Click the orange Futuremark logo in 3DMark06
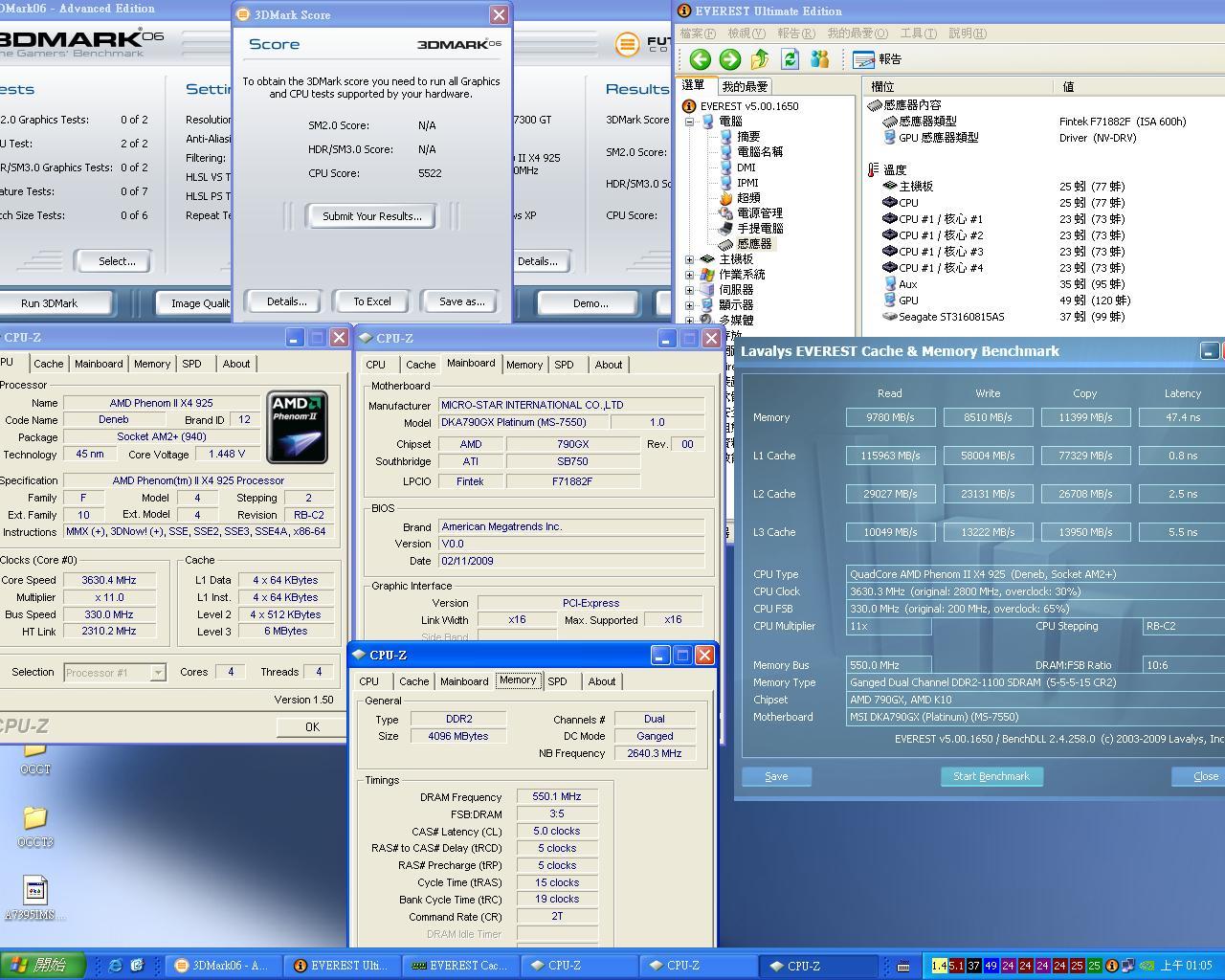 coord(627,44)
